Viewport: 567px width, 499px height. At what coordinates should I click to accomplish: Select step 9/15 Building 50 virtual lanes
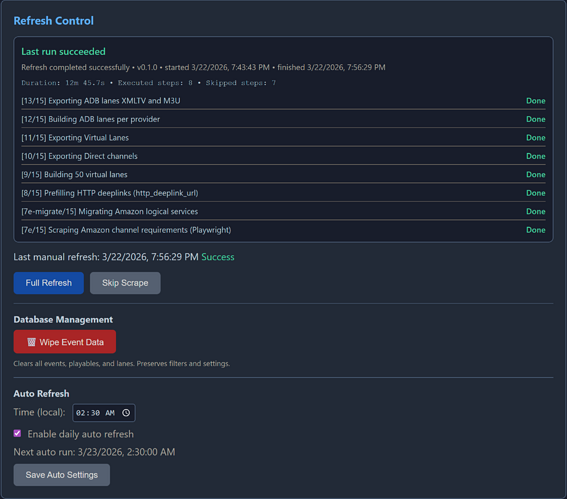coord(283,174)
